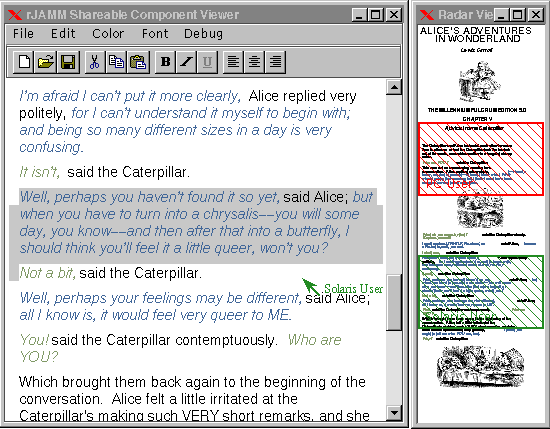Click the red PC User viewport rectangle
Screen dimensions: 550x429
click(481, 159)
